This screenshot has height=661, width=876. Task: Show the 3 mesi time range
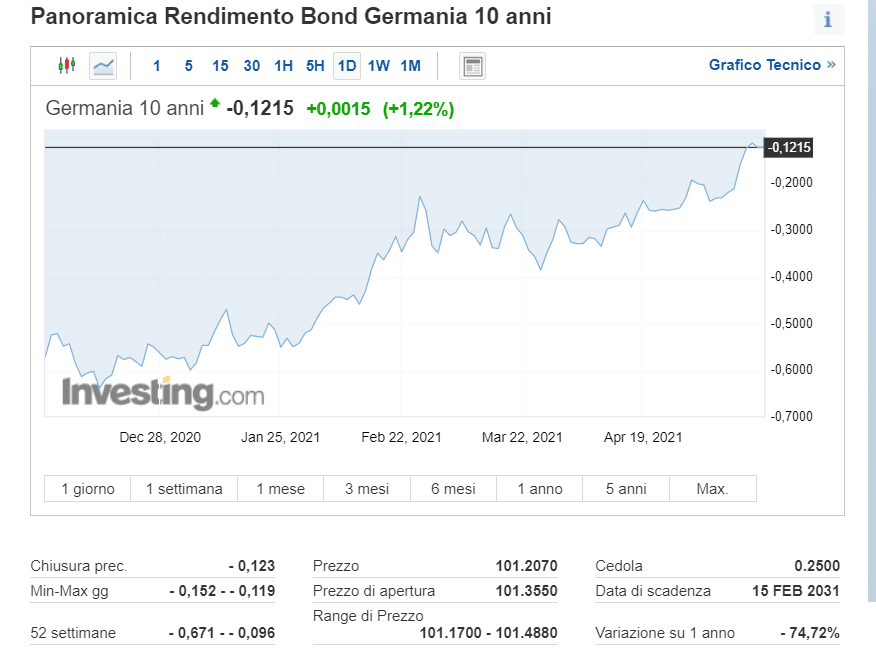pyautogui.click(x=367, y=489)
